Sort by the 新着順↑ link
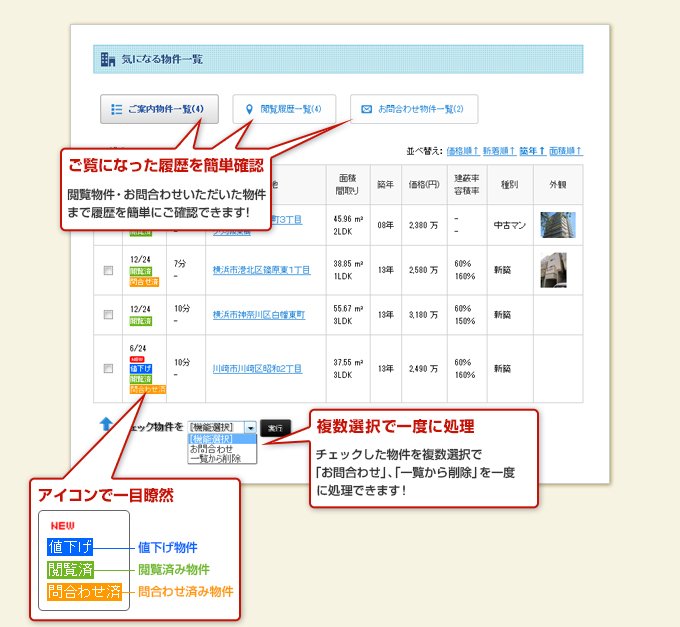Screen dimensions: 680x627 tap(499, 151)
